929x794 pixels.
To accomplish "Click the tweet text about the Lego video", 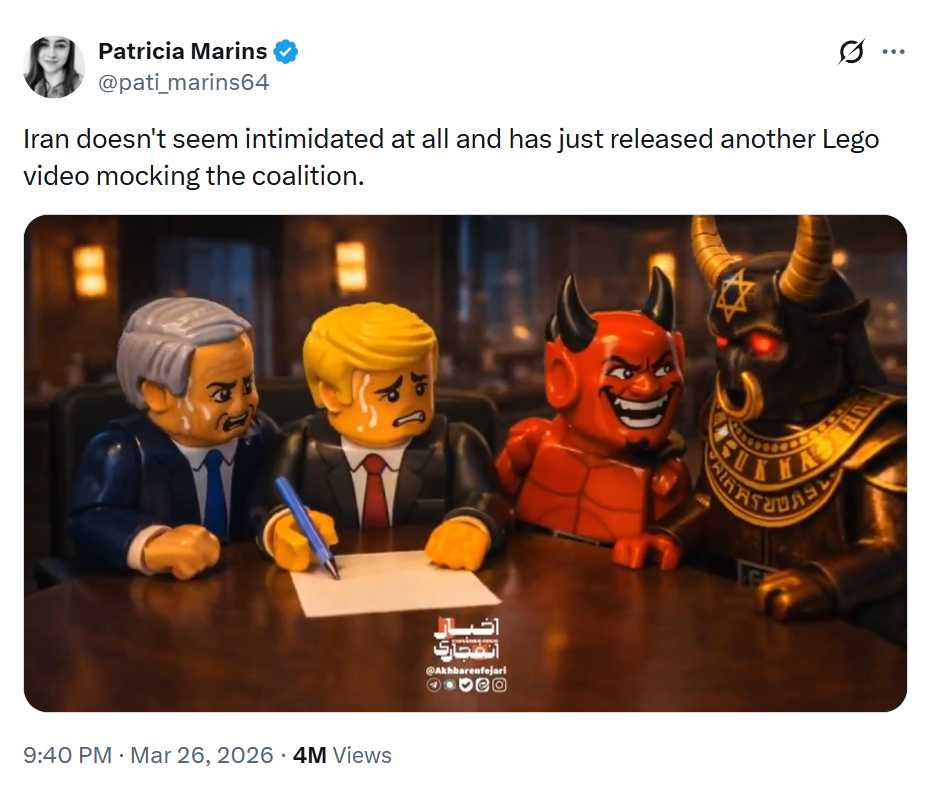I will (x=451, y=158).
